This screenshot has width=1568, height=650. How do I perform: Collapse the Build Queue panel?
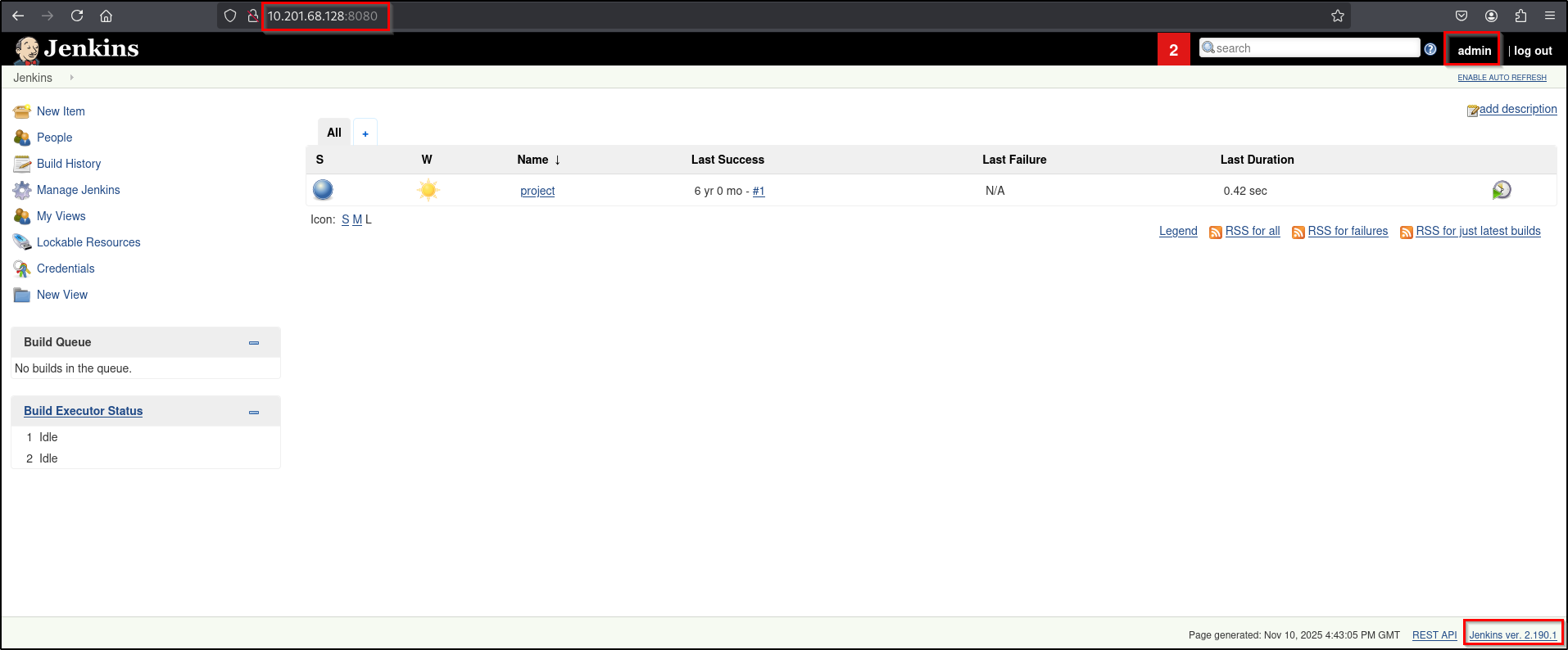click(254, 343)
